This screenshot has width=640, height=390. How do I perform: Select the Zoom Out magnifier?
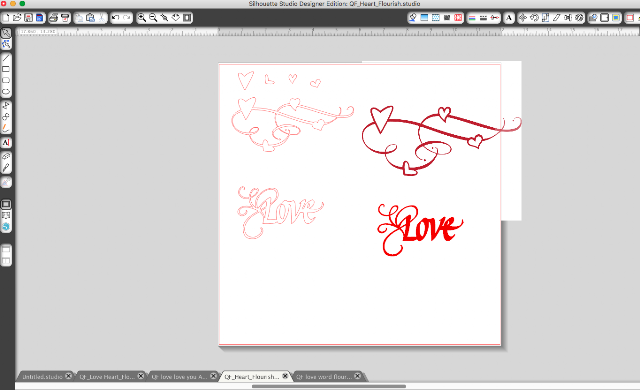coord(153,18)
